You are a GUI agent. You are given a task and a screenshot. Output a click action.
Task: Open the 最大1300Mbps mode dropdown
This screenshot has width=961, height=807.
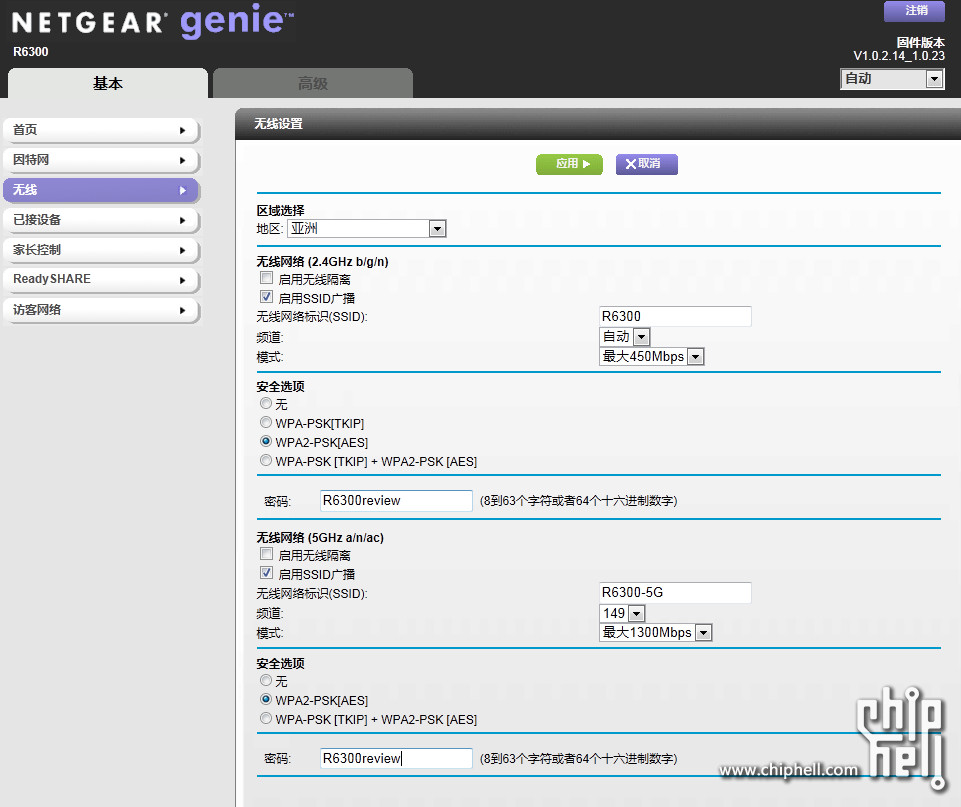click(655, 632)
